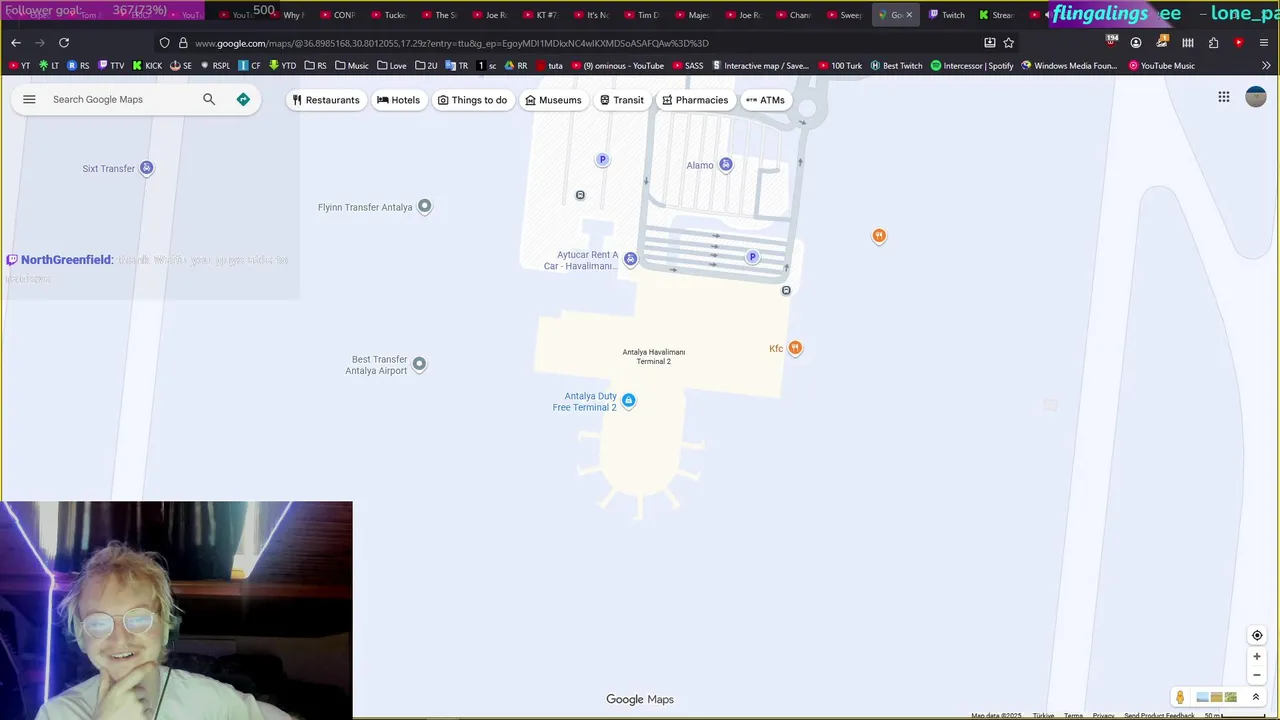Image resolution: width=1280 pixels, height=720 pixels.
Task: Open the (9) ominous - YouTube bookmark
Action: [x=617, y=66]
